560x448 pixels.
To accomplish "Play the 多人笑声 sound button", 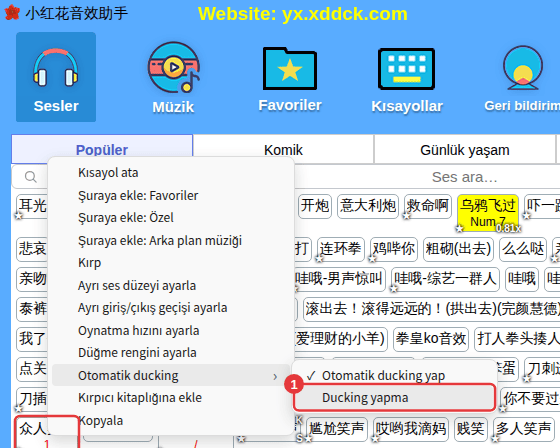I will click(x=523, y=429).
